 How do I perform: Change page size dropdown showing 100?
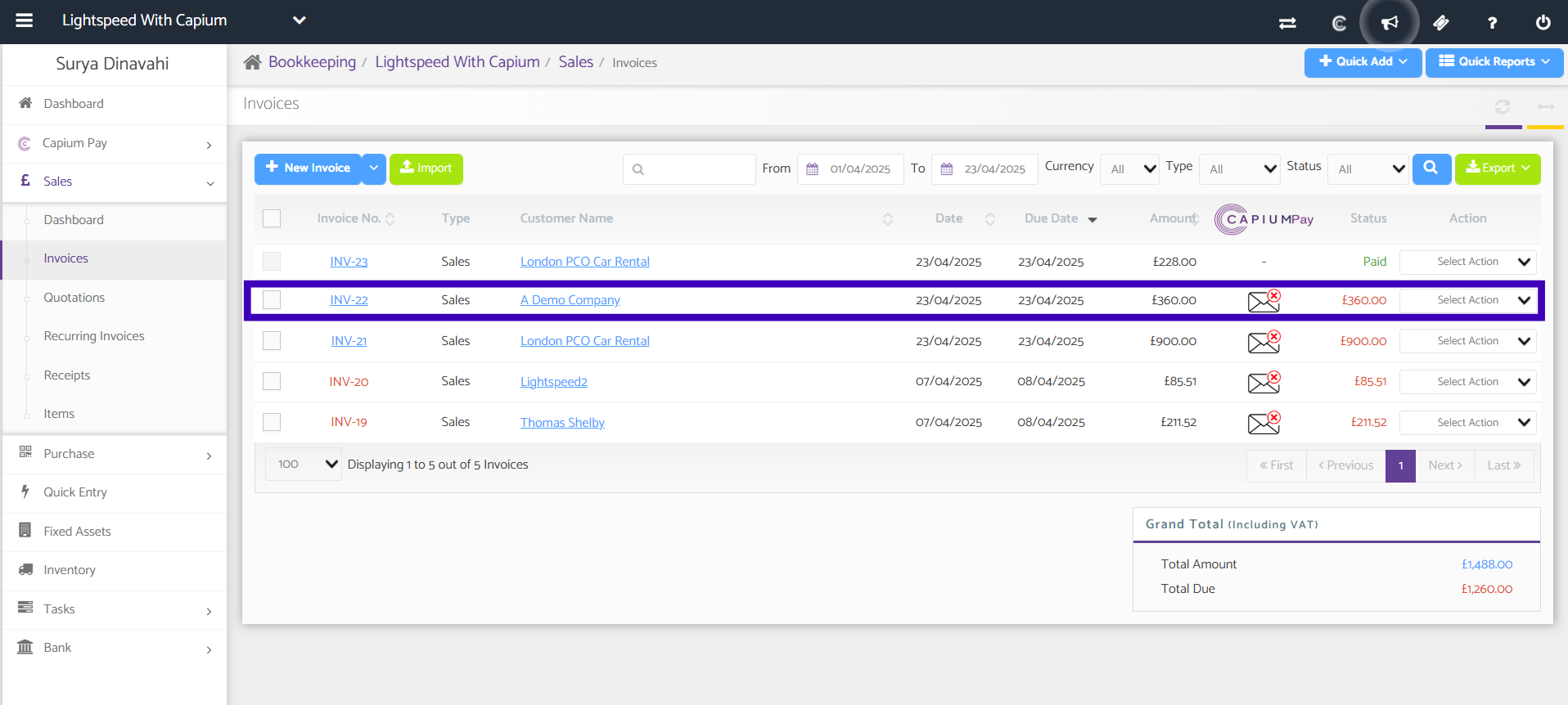click(x=304, y=464)
